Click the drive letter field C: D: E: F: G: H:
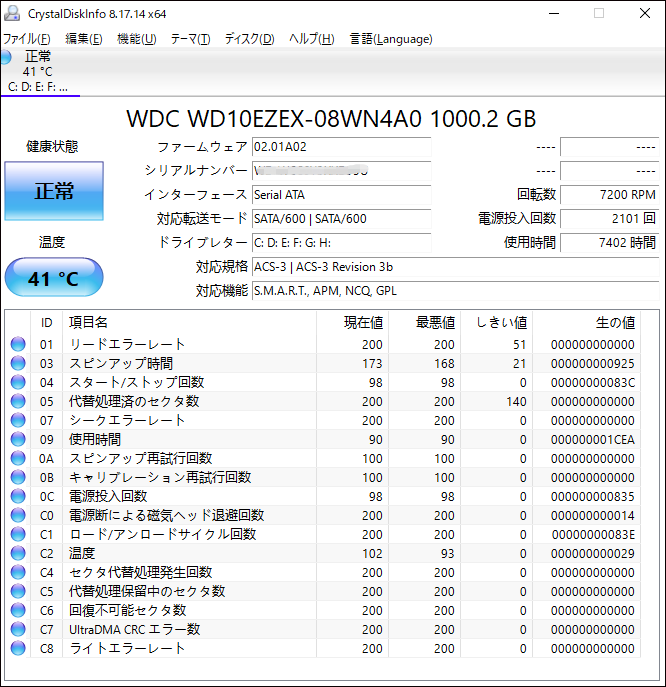 pyautogui.click(x=342, y=243)
